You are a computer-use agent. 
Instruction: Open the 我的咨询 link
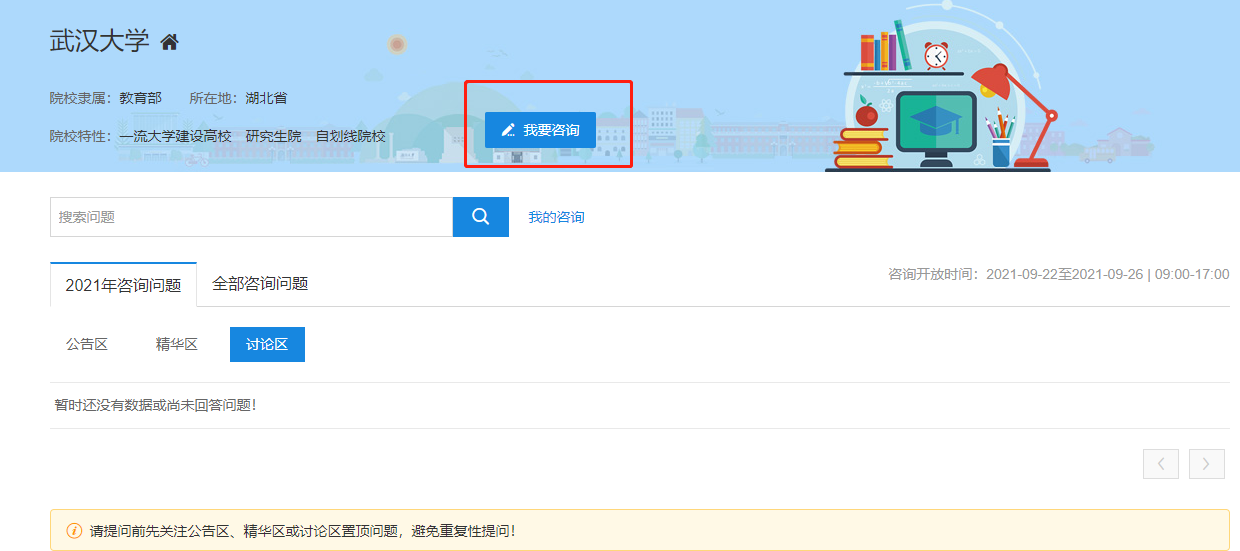pyautogui.click(x=556, y=217)
